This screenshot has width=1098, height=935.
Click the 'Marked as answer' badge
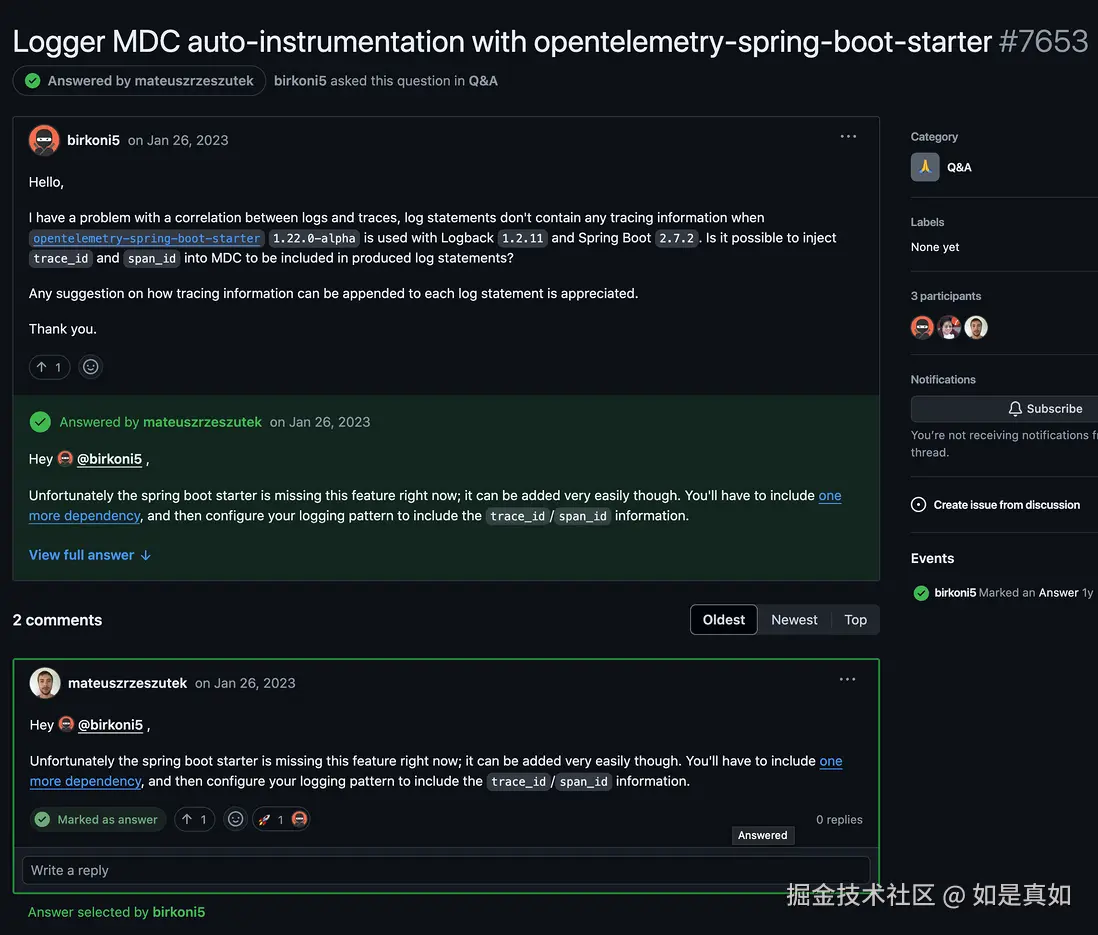(x=97, y=819)
